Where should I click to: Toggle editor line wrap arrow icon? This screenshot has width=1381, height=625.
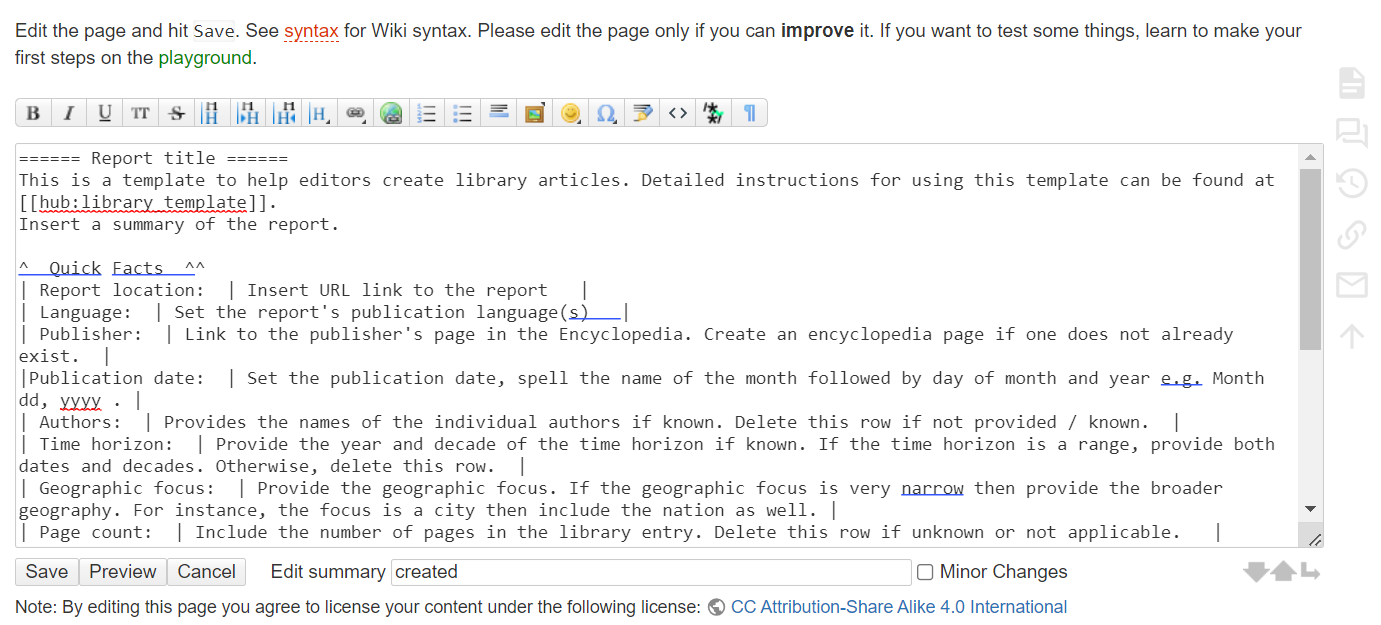click(x=1310, y=572)
